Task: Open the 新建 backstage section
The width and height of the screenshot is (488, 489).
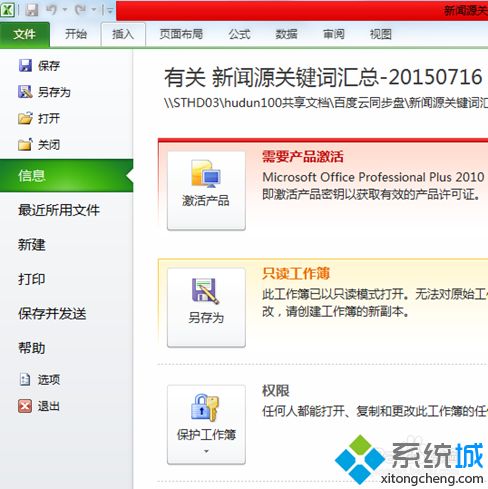Action: pos(32,245)
